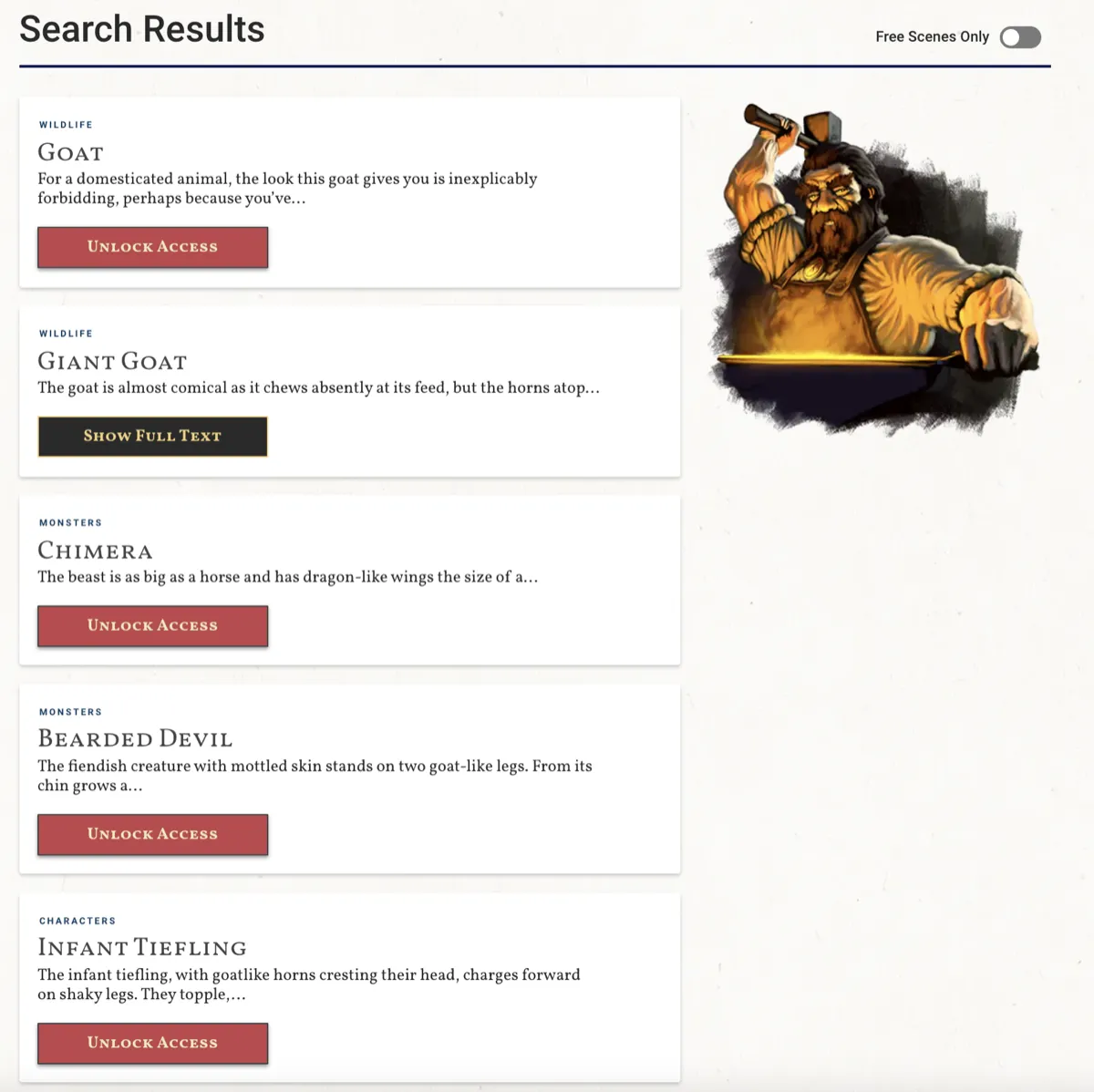The image size is (1094, 1092).
Task: Click the Monsters label above Bearded Devil
Action: pos(70,712)
